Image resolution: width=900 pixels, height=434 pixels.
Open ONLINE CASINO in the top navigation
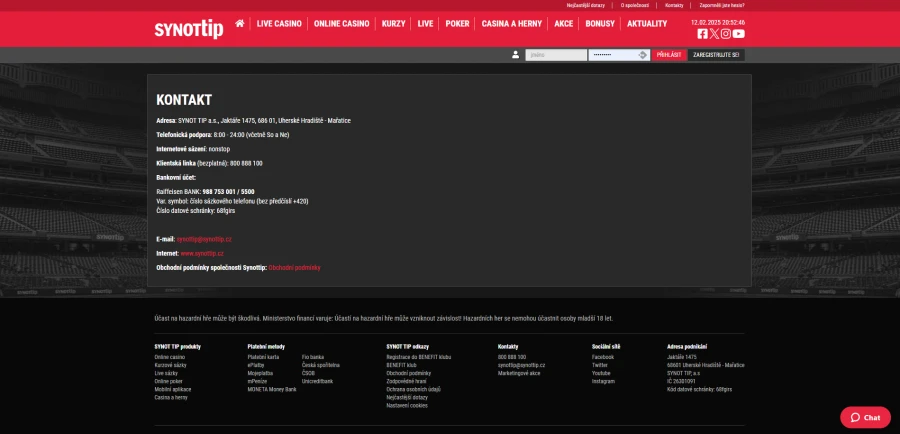coord(342,24)
